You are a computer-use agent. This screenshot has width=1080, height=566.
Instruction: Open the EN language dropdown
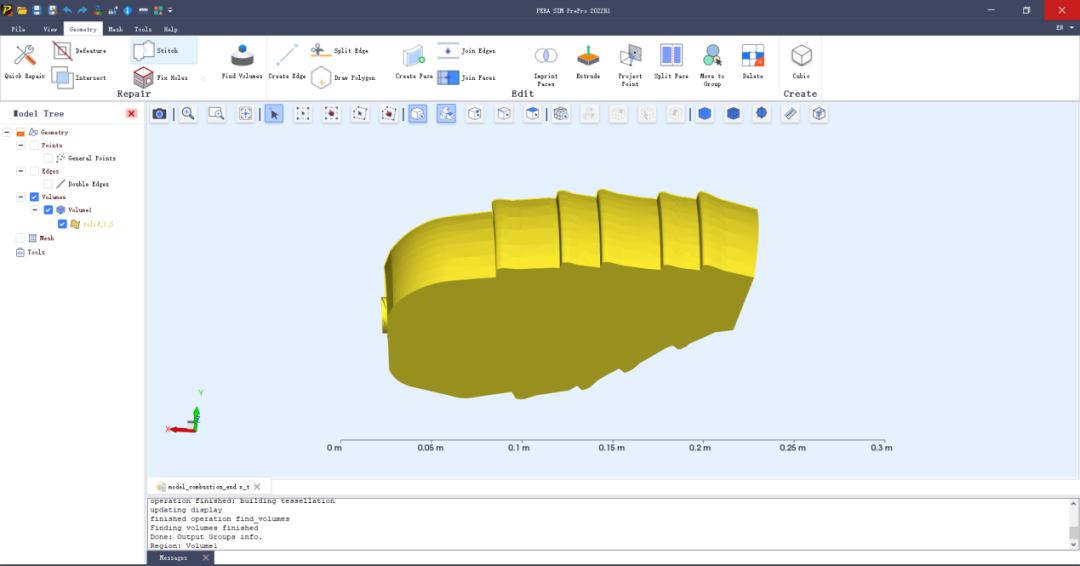(1064, 28)
